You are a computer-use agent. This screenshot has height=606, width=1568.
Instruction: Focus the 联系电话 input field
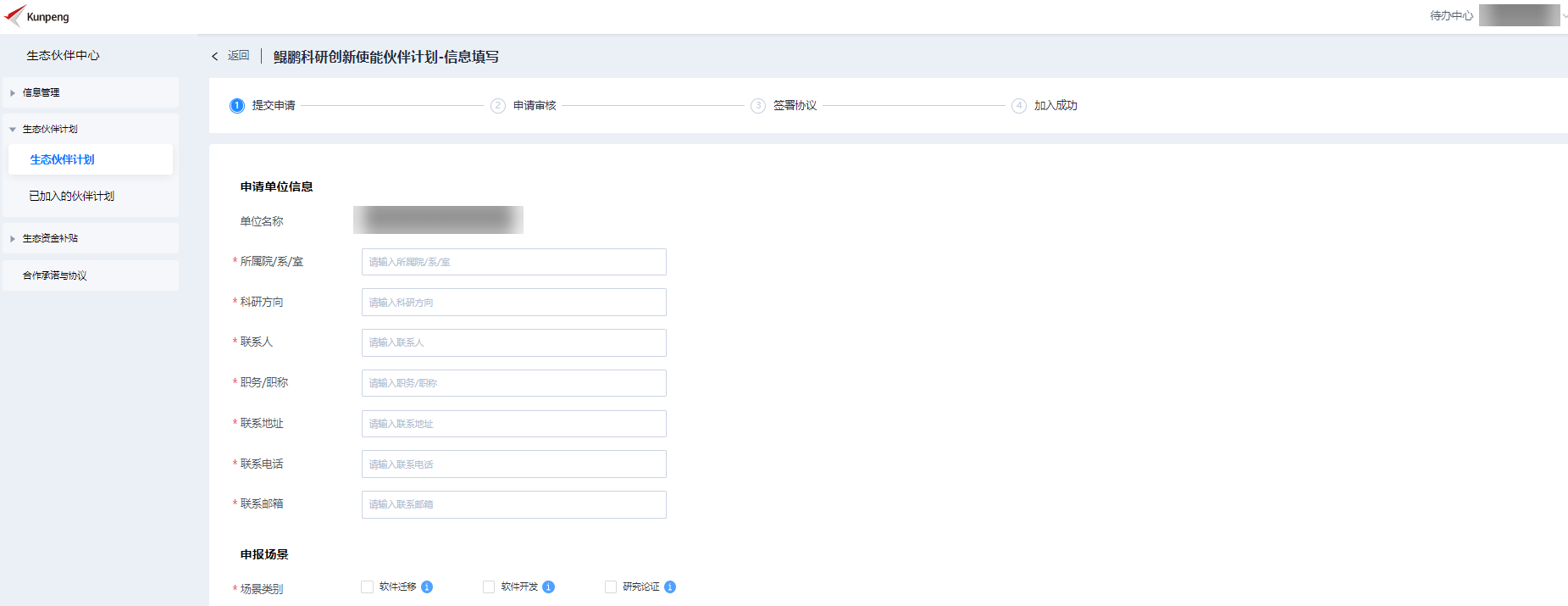click(514, 464)
